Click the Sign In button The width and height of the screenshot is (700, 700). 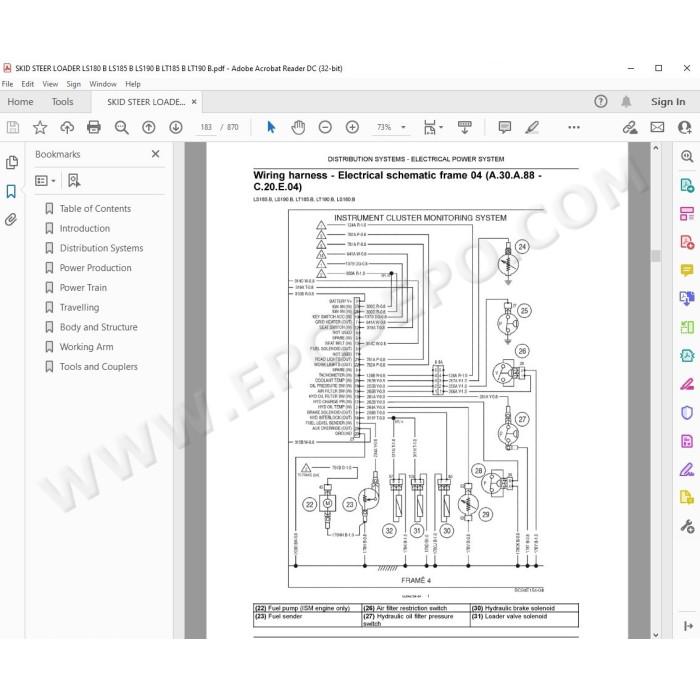point(668,102)
